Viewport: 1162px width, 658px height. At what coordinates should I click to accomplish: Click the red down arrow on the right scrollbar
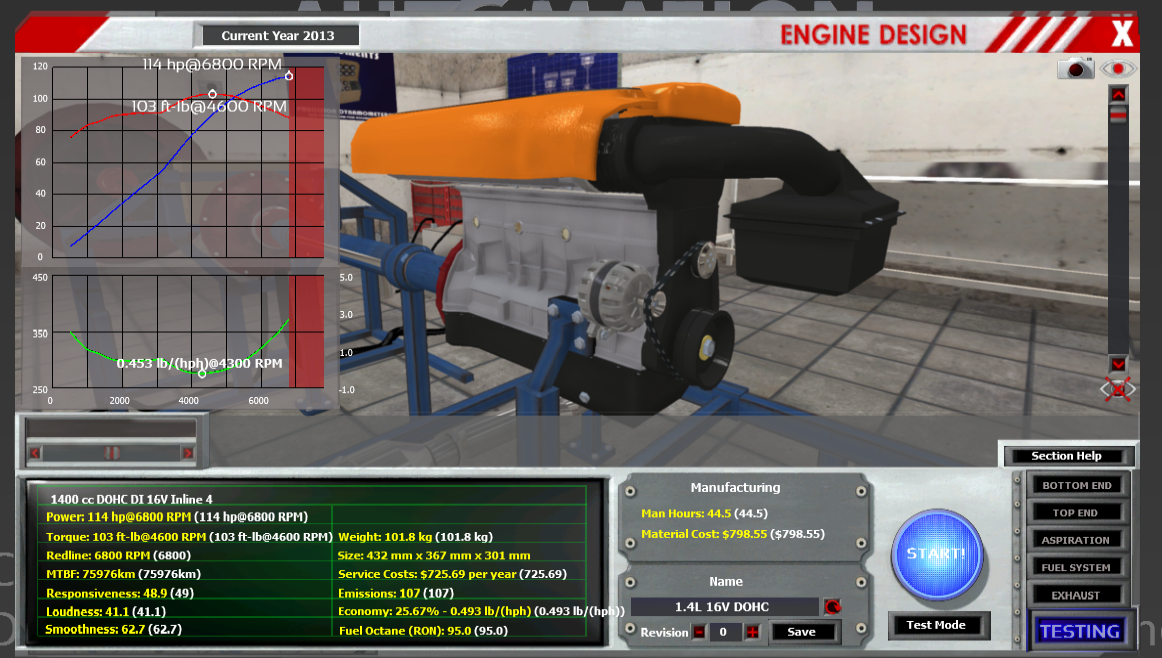pyautogui.click(x=1118, y=364)
